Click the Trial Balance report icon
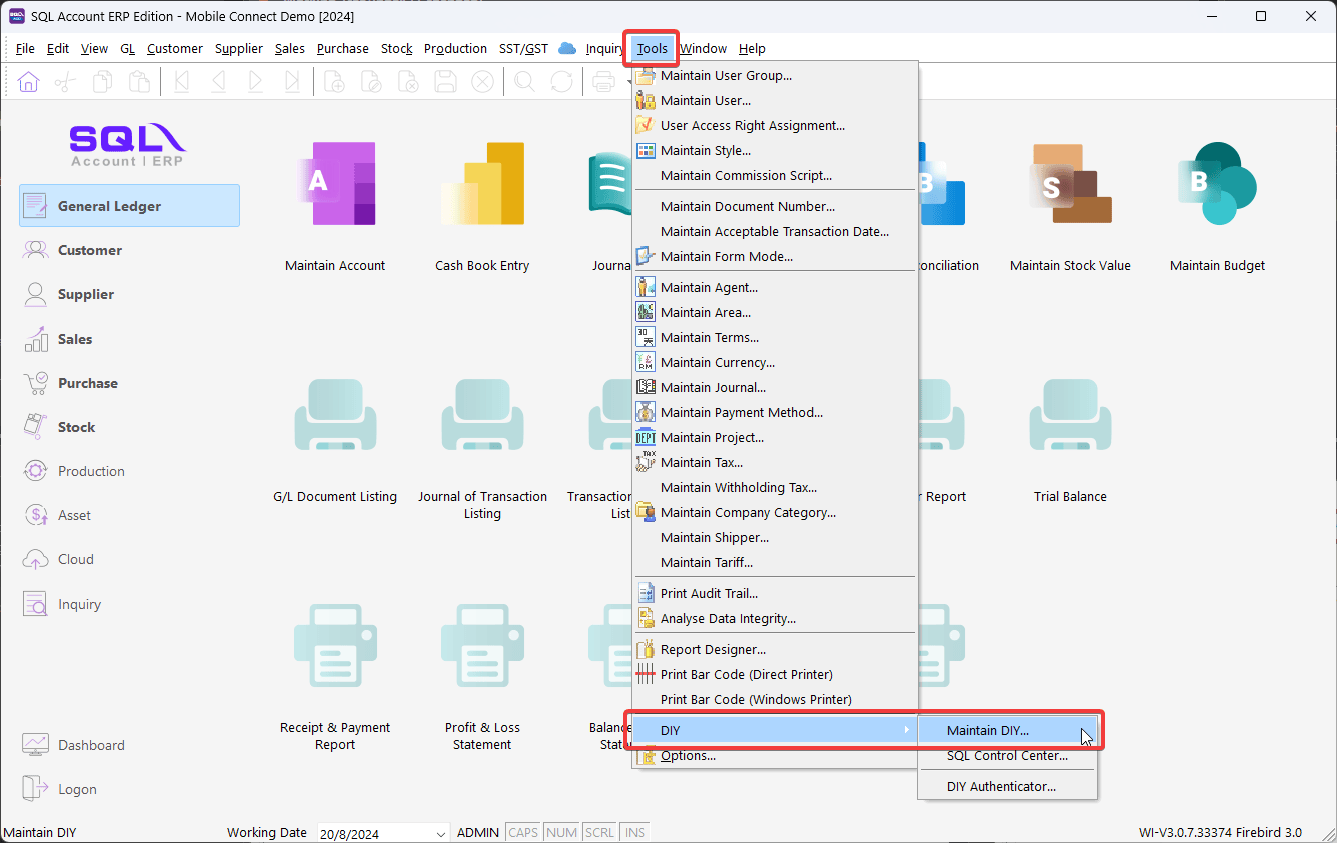This screenshot has width=1337, height=843. pos(1070,420)
